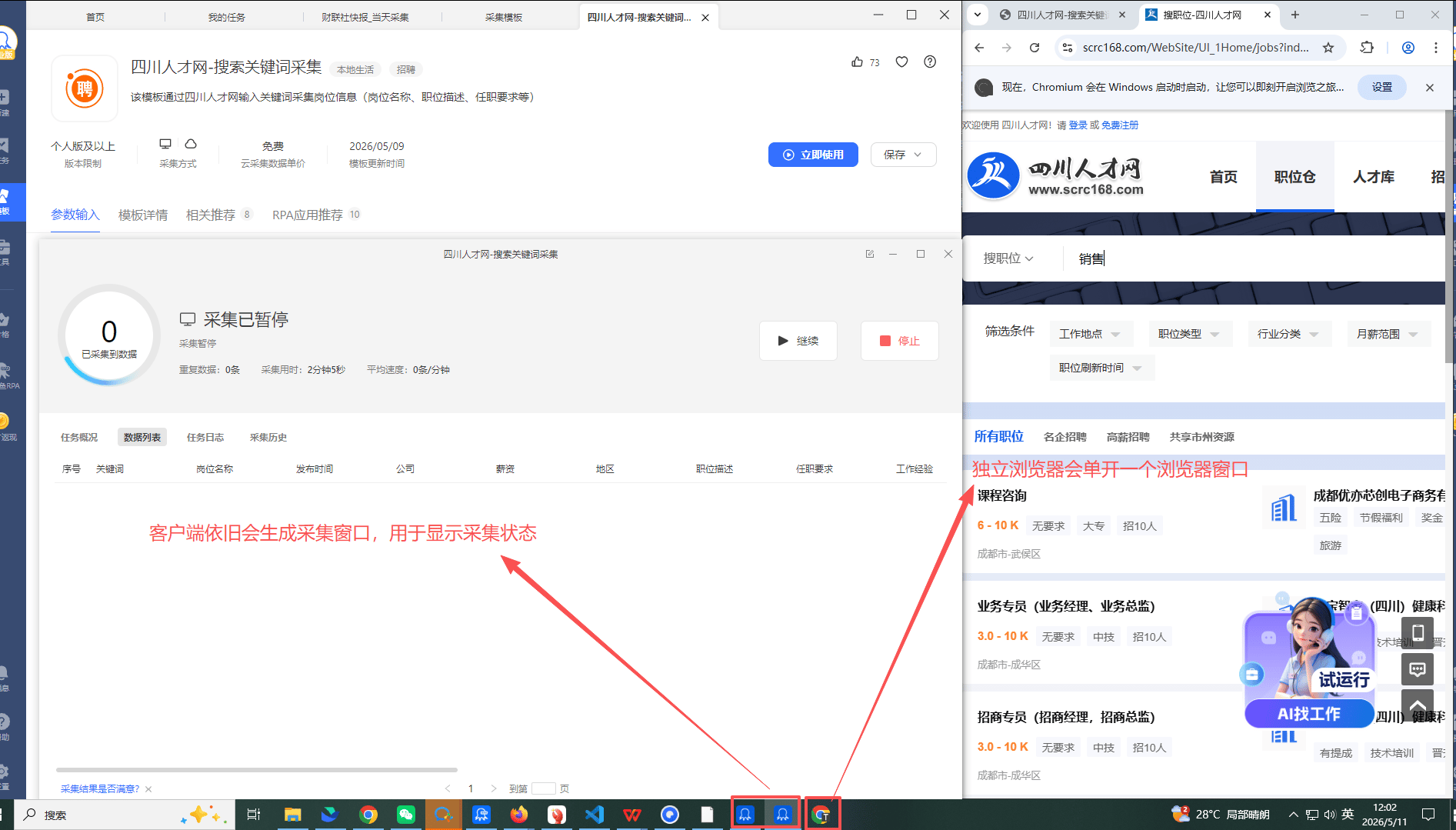Dismiss the 采集结果是否满意 prompt
The image size is (1456, 830).
(x=148, y=789)
